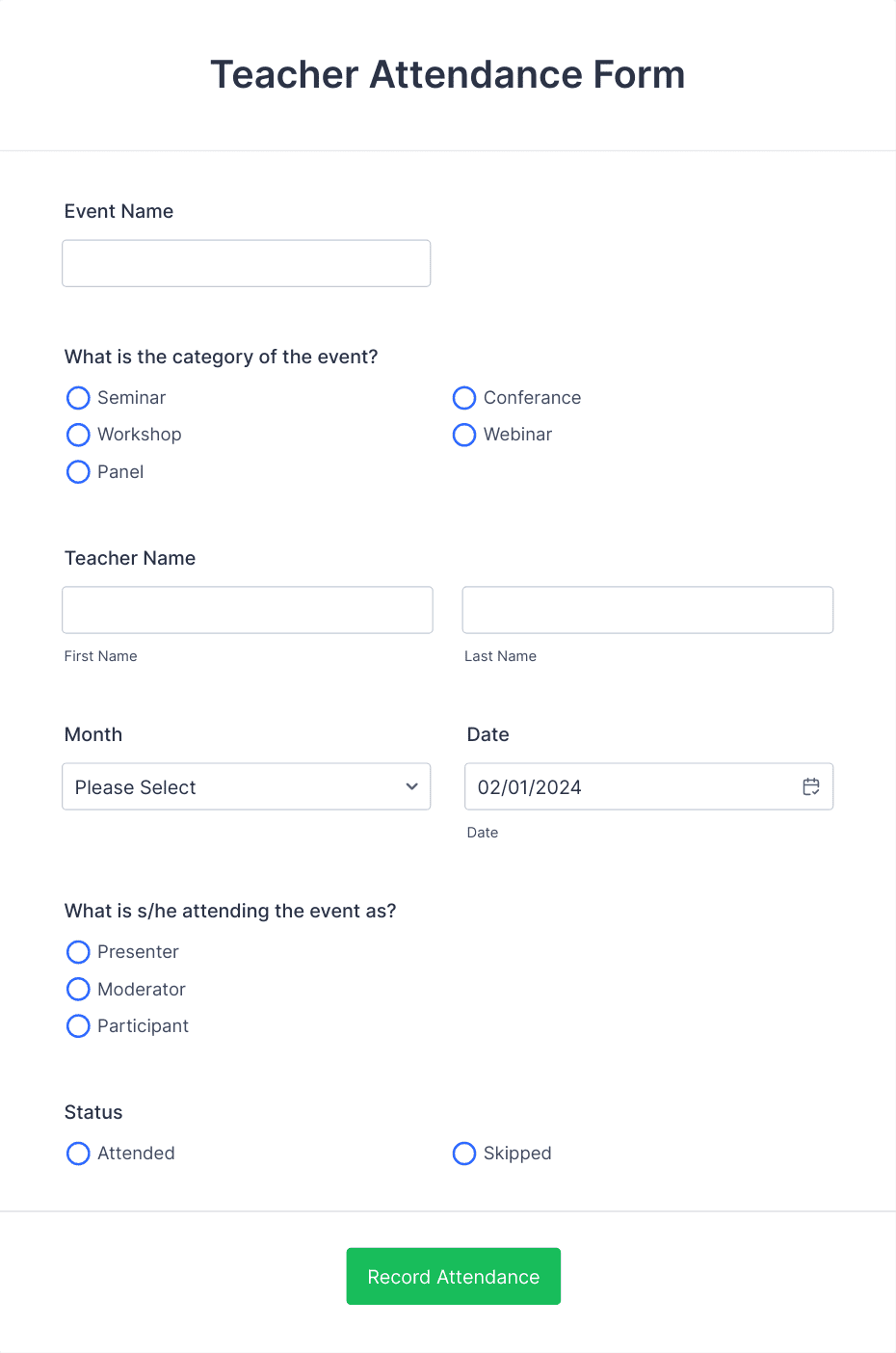896x1353 pixels.
Task: Select Moderator as the attending role
Action: pyautogui.click(x=78, y=989)
